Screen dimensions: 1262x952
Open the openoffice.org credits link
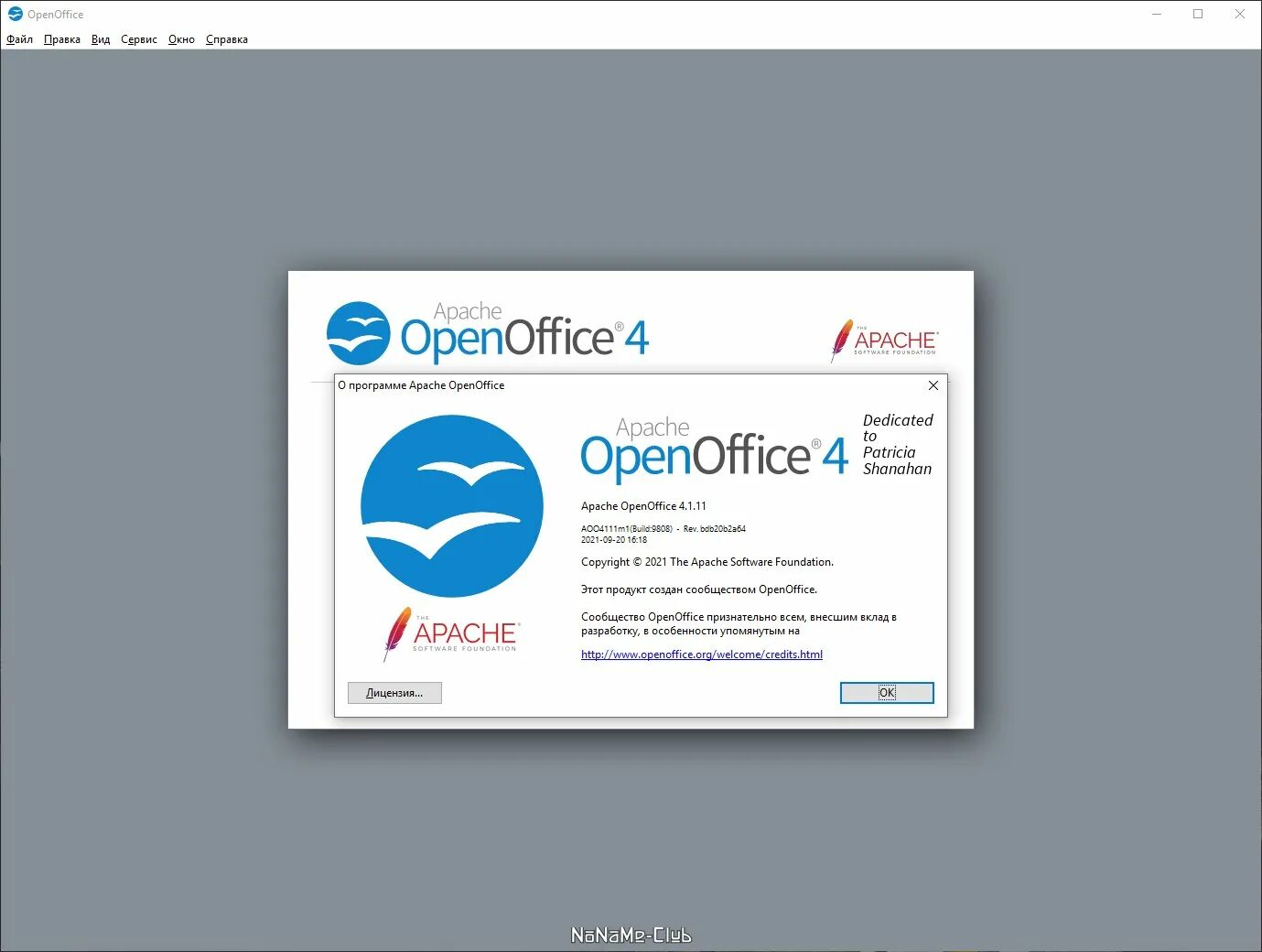(702, 654)
